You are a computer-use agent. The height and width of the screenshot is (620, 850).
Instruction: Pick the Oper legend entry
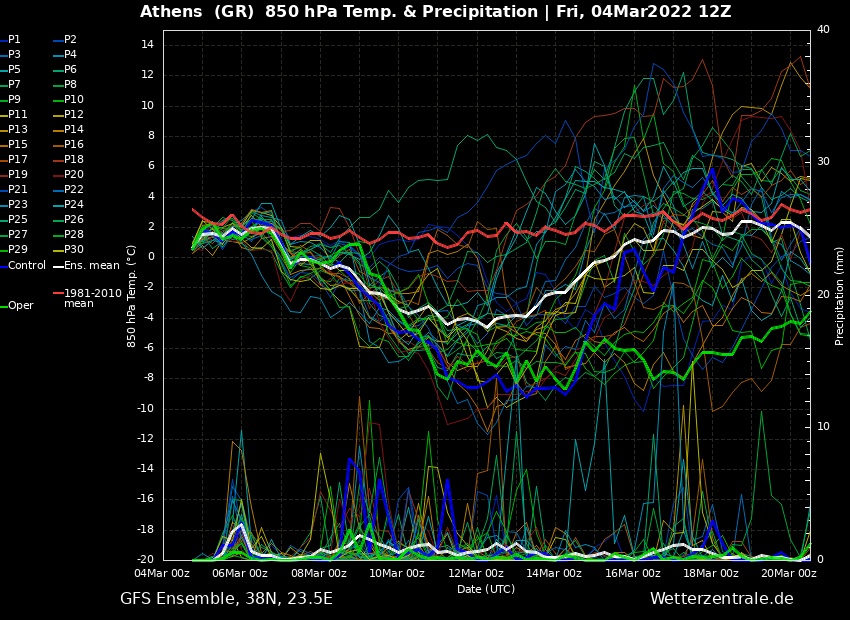21,306
